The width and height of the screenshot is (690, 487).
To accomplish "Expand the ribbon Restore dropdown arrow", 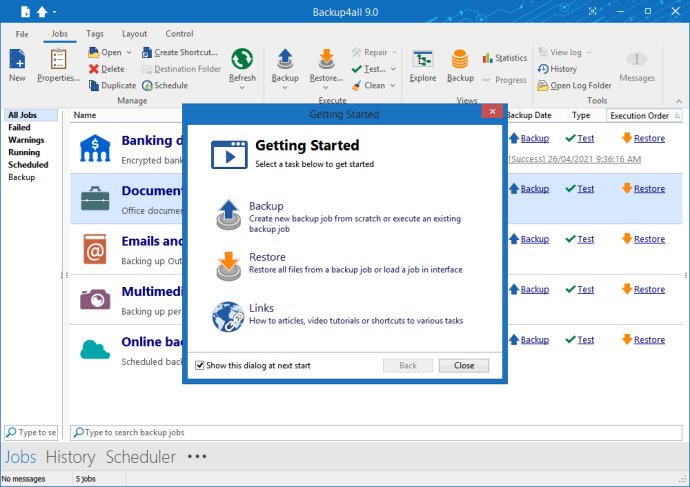I will click(326, 88).
